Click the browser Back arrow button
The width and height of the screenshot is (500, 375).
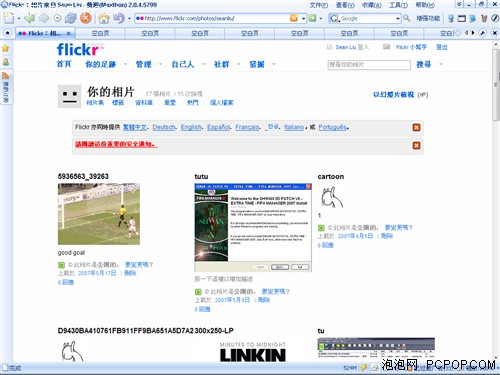[30, 18]
